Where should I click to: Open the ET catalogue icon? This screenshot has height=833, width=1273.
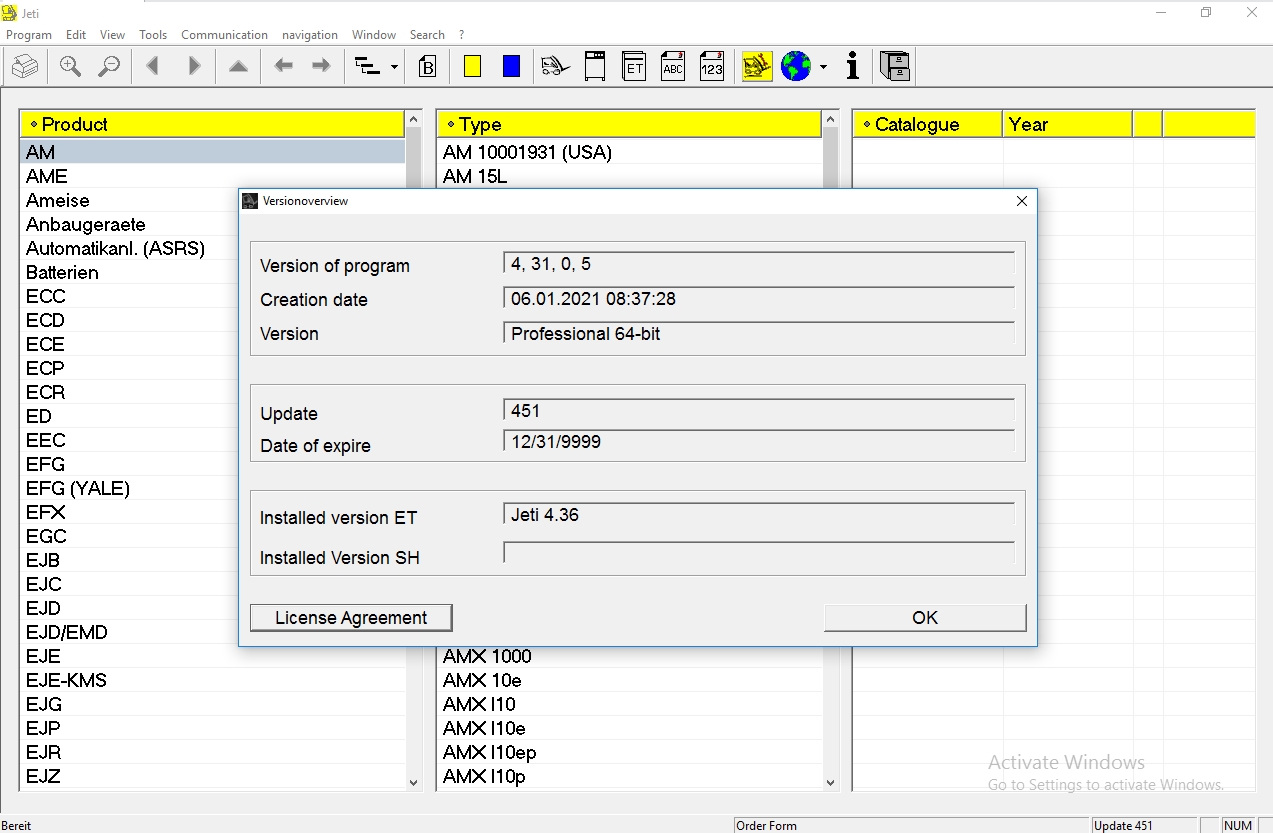(633, 66)
